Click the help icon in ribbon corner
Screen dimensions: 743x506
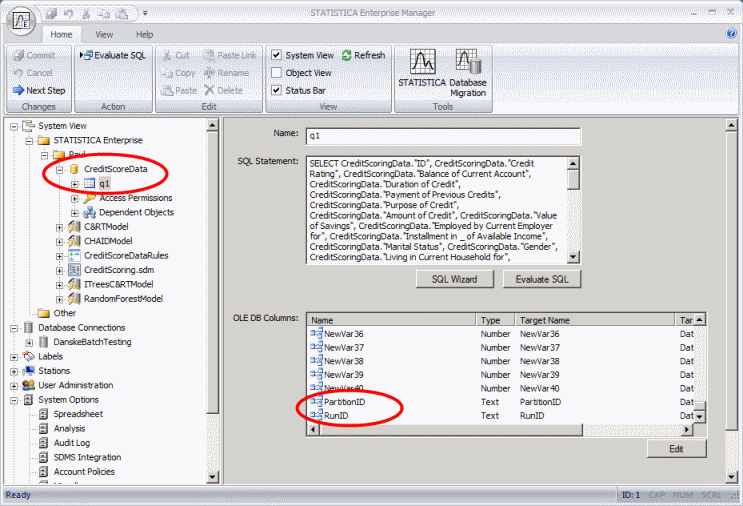pos(731,33)
